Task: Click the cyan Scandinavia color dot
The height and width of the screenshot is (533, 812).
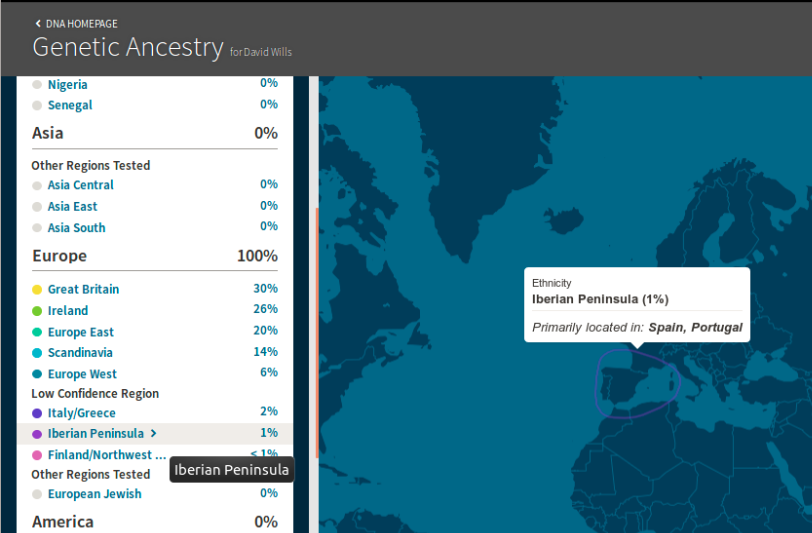Action: click(x=37, y=353)
